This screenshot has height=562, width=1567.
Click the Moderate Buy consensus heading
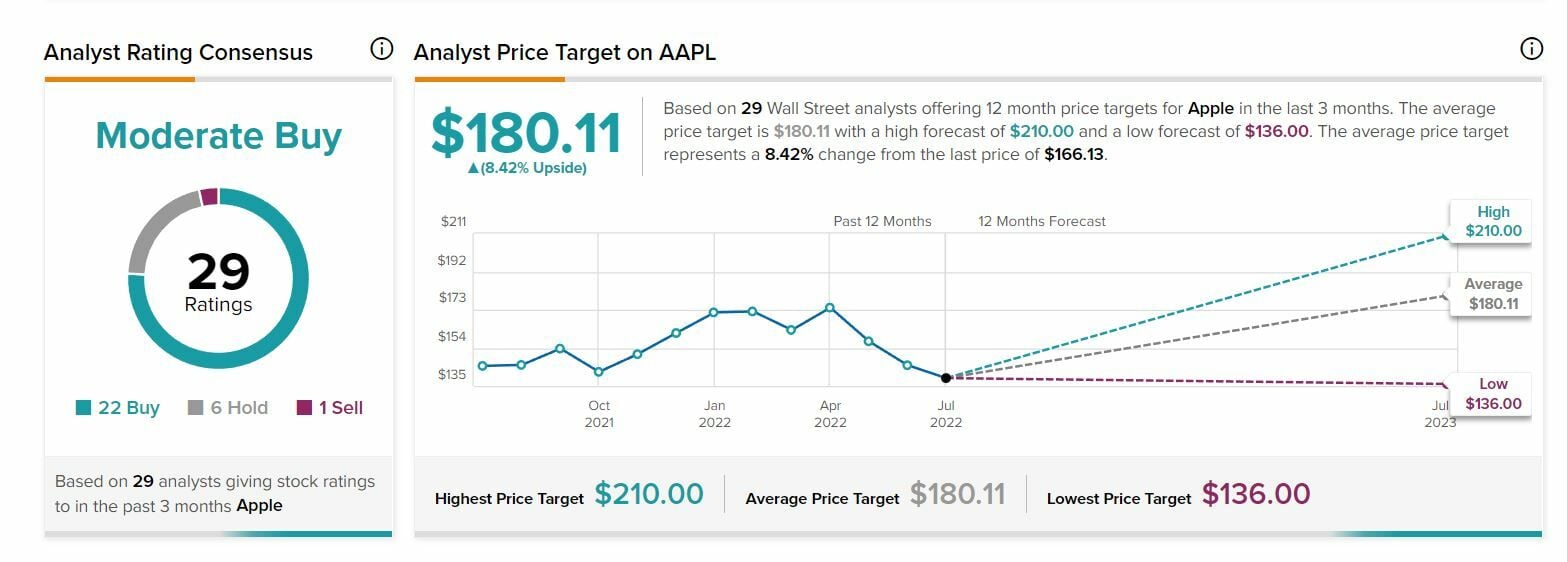pos(218,136)
